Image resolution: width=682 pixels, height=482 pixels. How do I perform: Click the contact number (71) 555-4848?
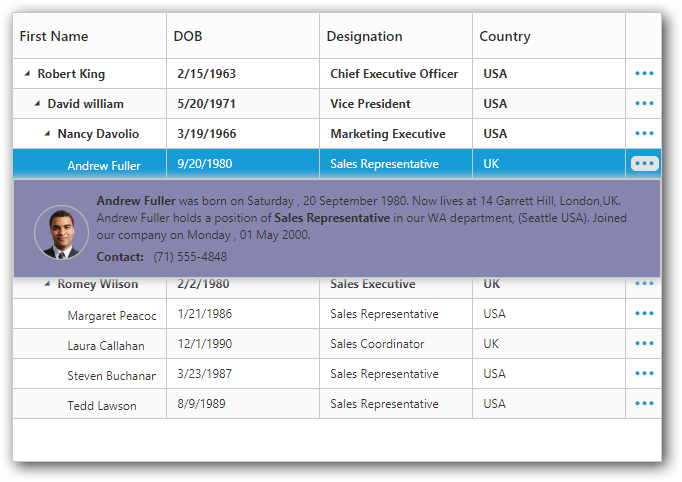click(x=190, y=257)
